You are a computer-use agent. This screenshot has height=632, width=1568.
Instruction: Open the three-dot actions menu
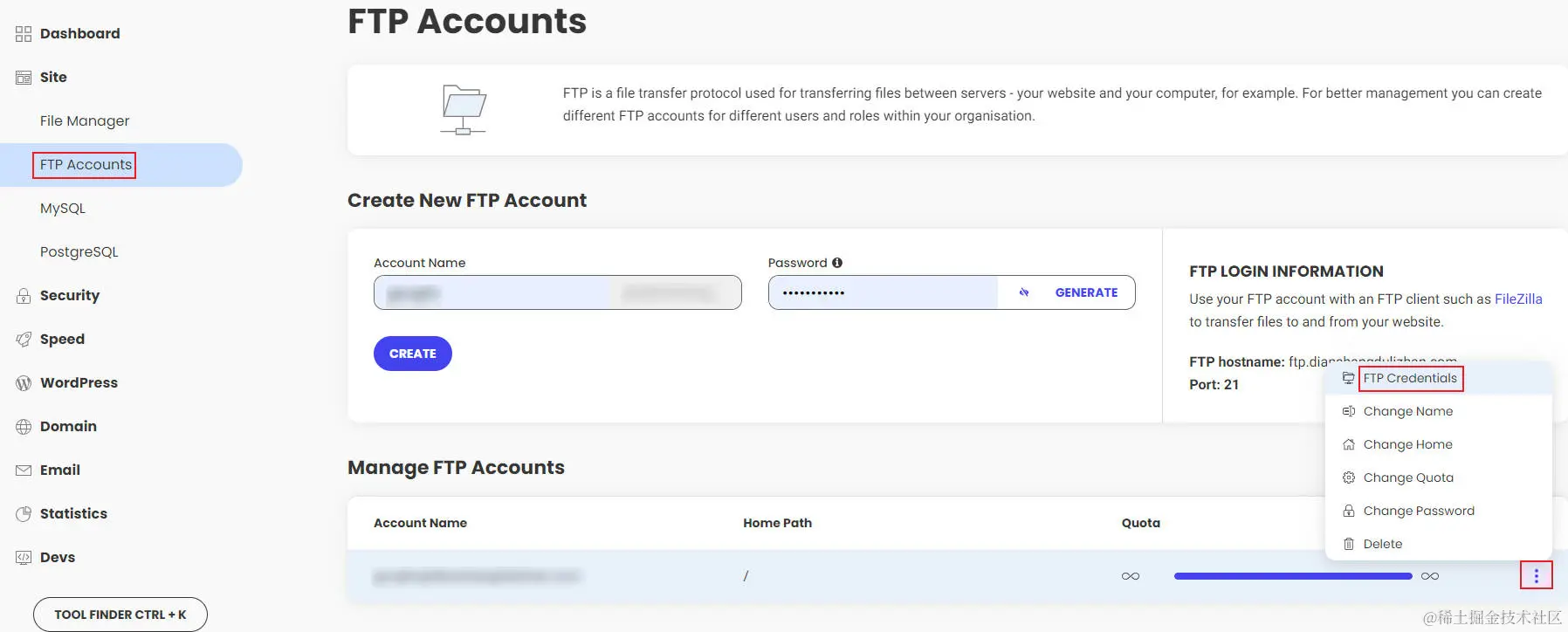1536,575
